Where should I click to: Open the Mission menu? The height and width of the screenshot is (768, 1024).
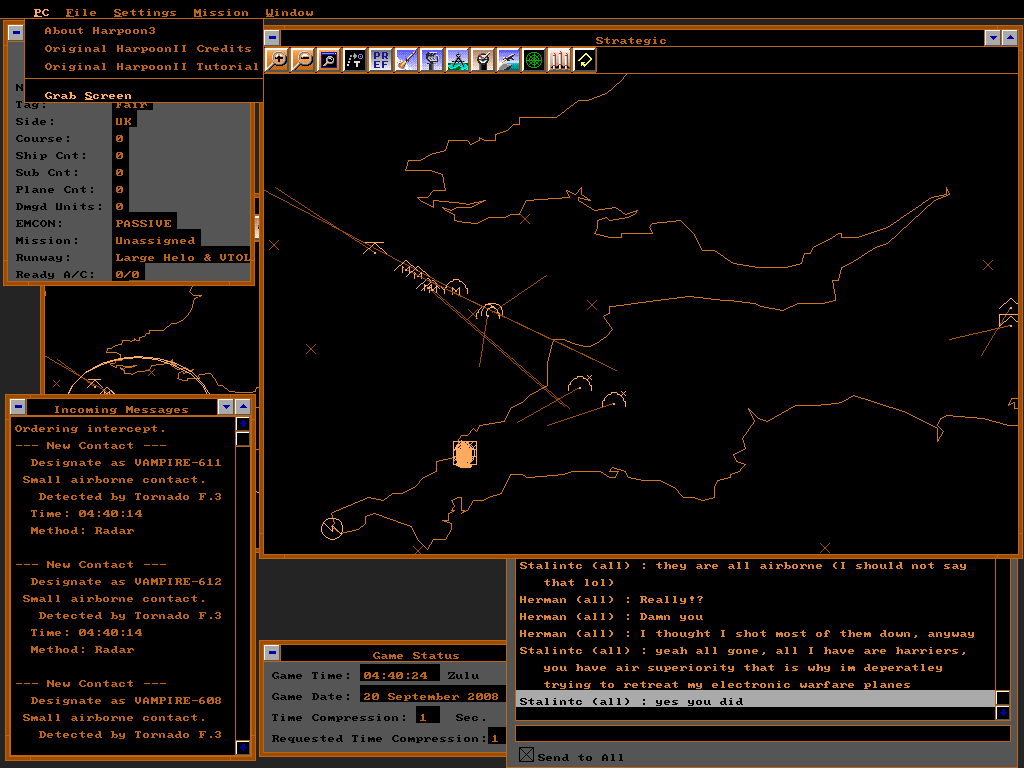click(221, 12)
